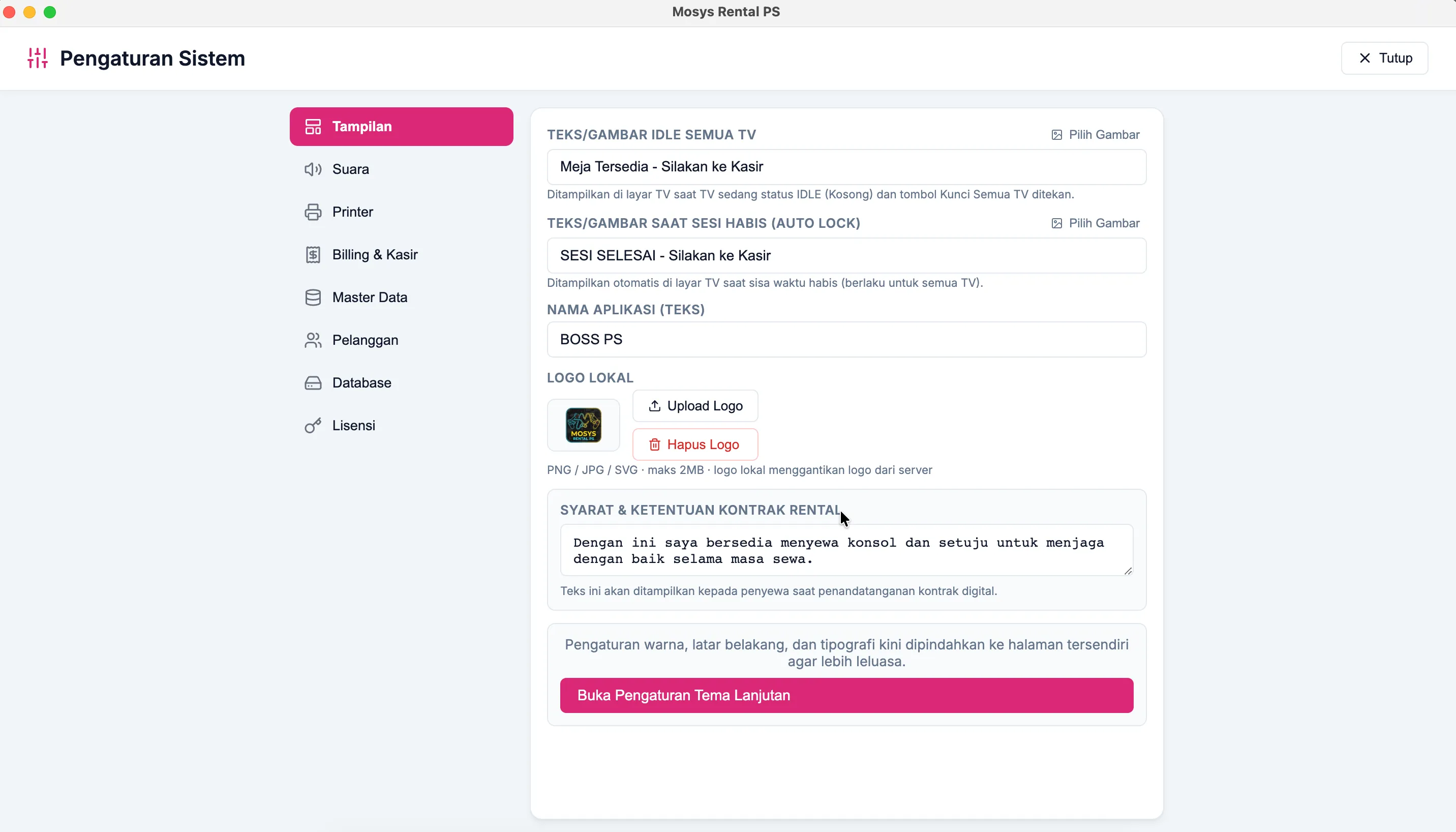
Task: Choose Pilih Gambar for auto lock text
Action: 1096,223
